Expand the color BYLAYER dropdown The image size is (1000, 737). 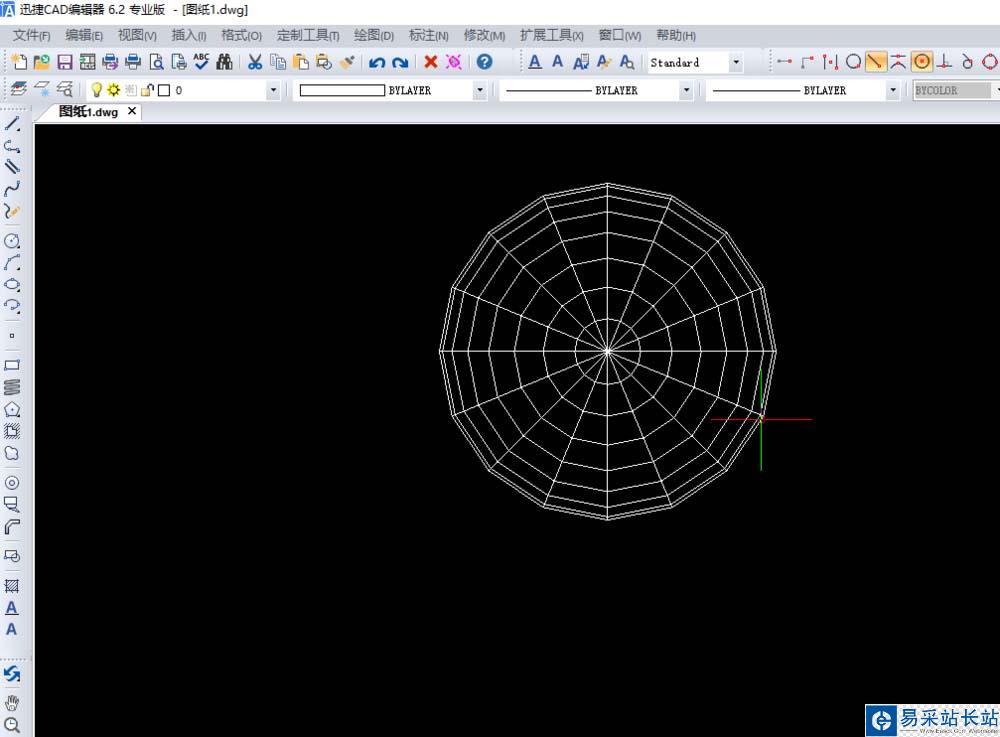tap(480, 90)
